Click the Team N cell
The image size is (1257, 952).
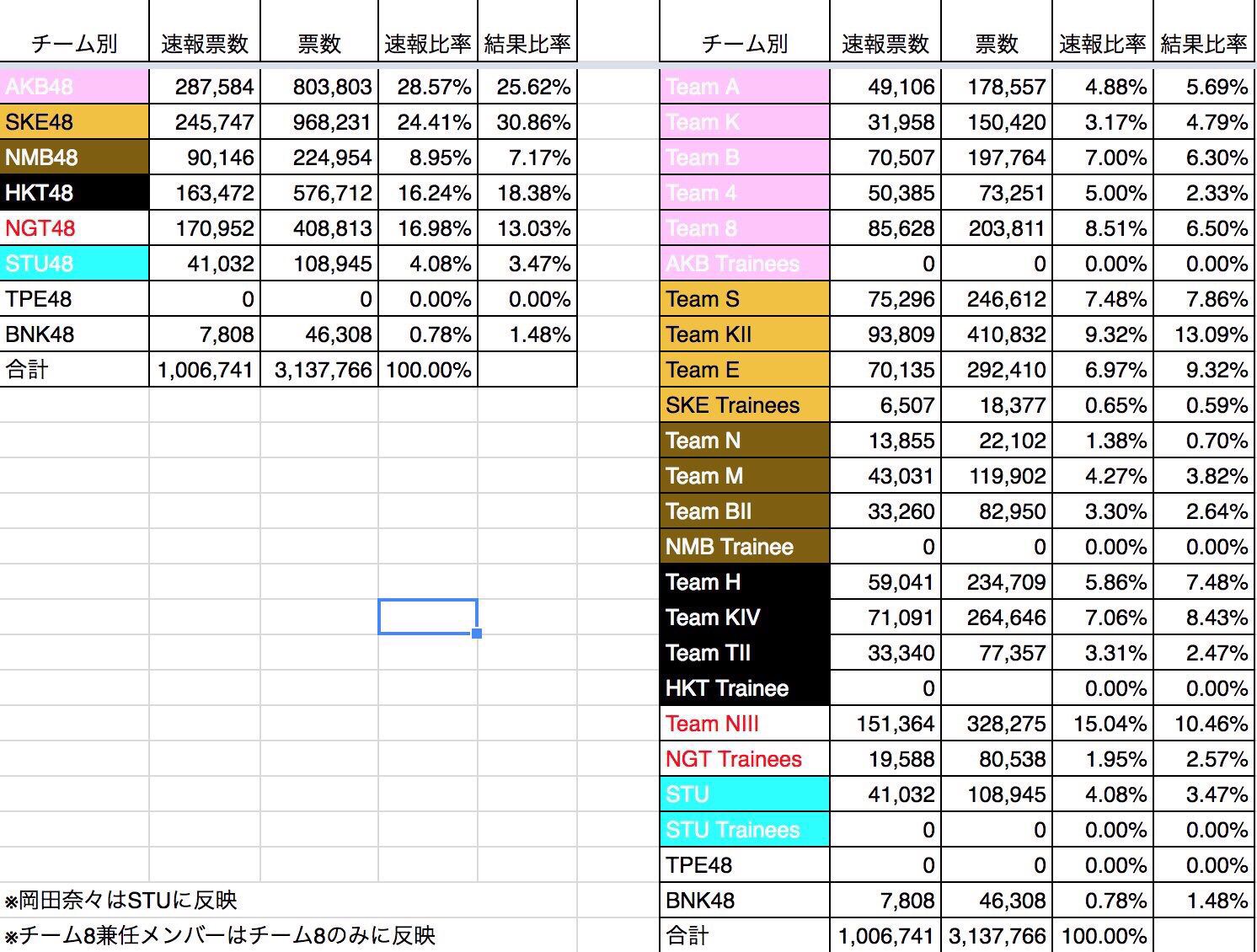[745, 441]
